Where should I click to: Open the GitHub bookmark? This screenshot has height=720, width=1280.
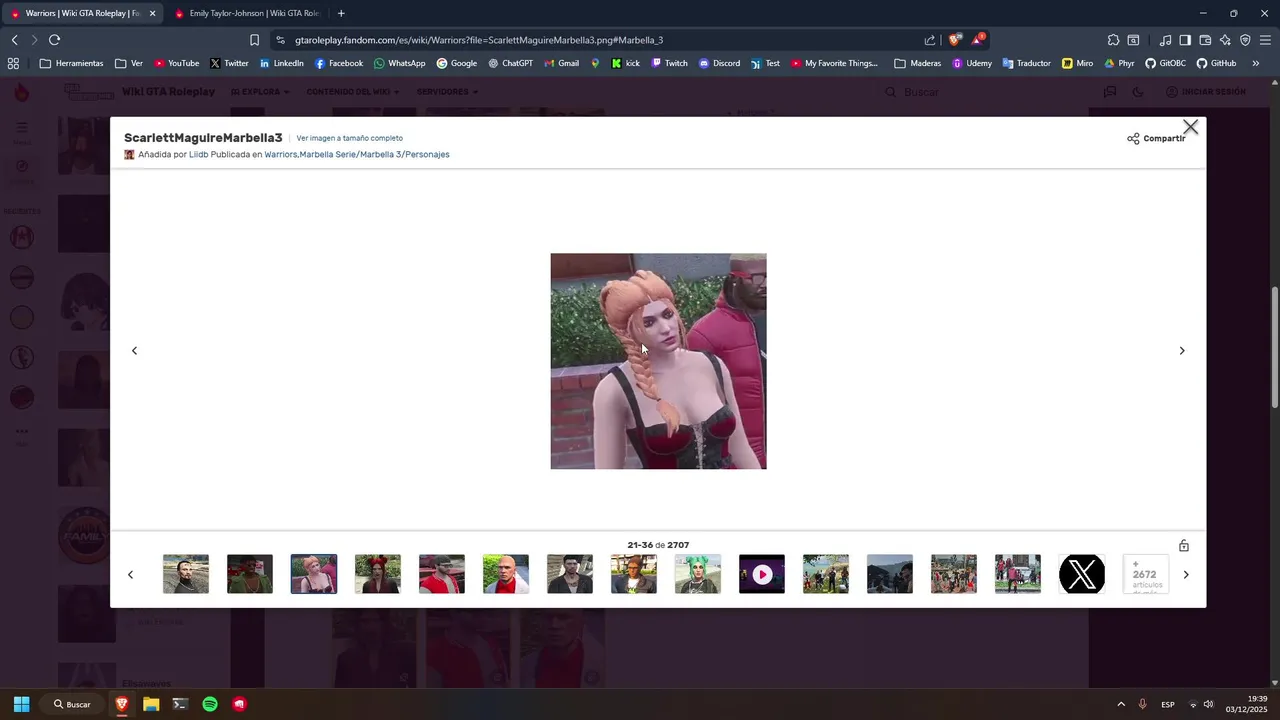pos(1216,63)
